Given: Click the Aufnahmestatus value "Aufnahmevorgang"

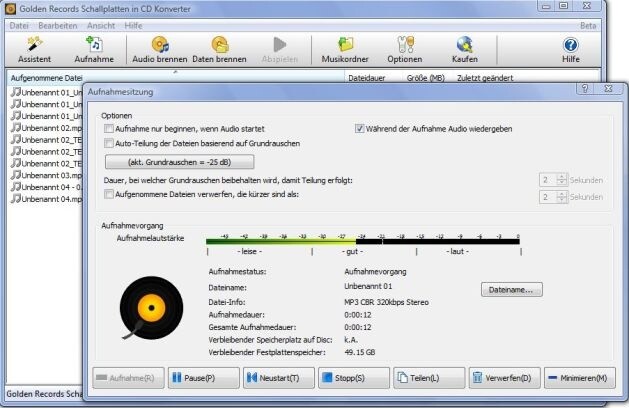Looking at the screenshot, I should [375, 272].
